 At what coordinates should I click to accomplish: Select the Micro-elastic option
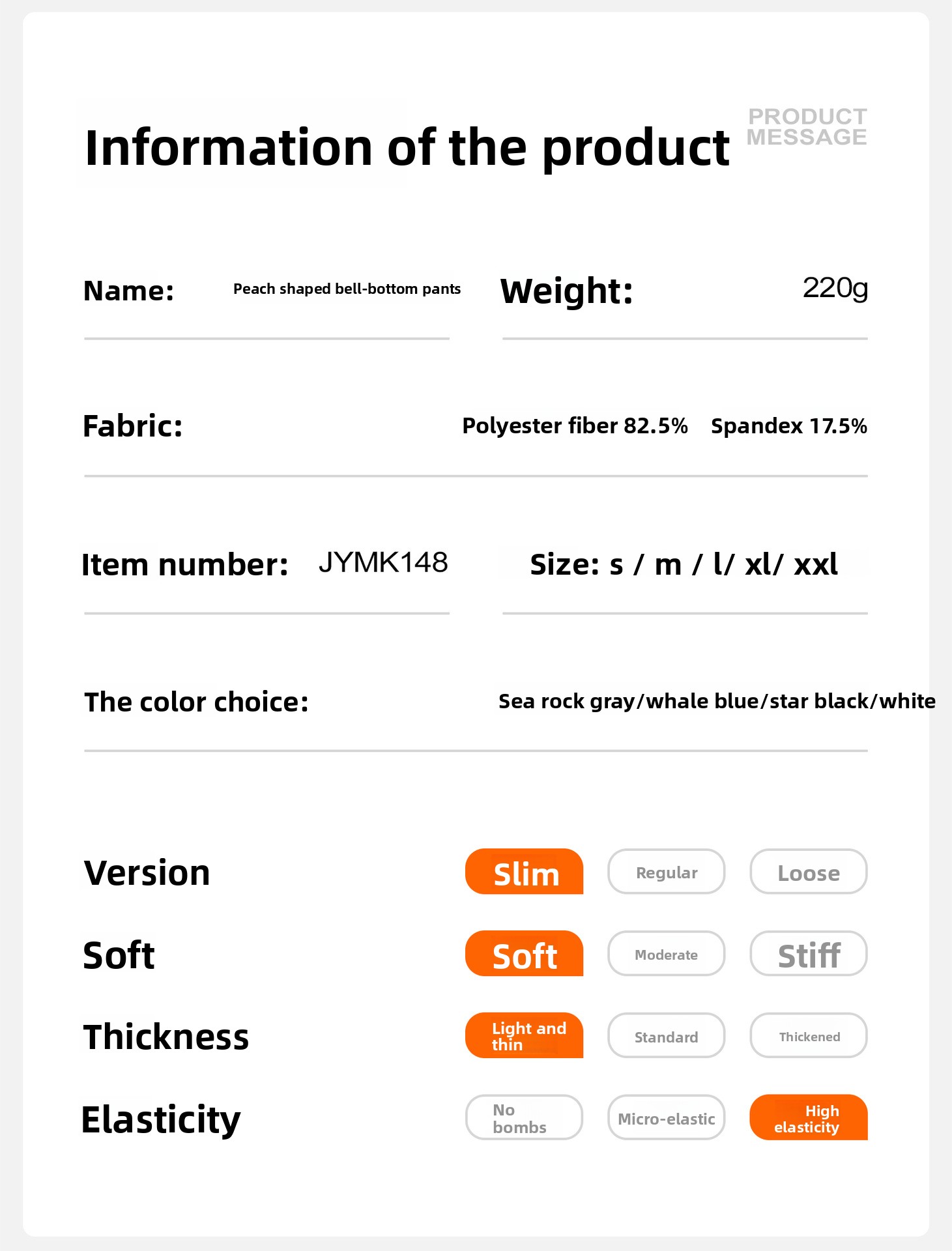click(666, 1117)
